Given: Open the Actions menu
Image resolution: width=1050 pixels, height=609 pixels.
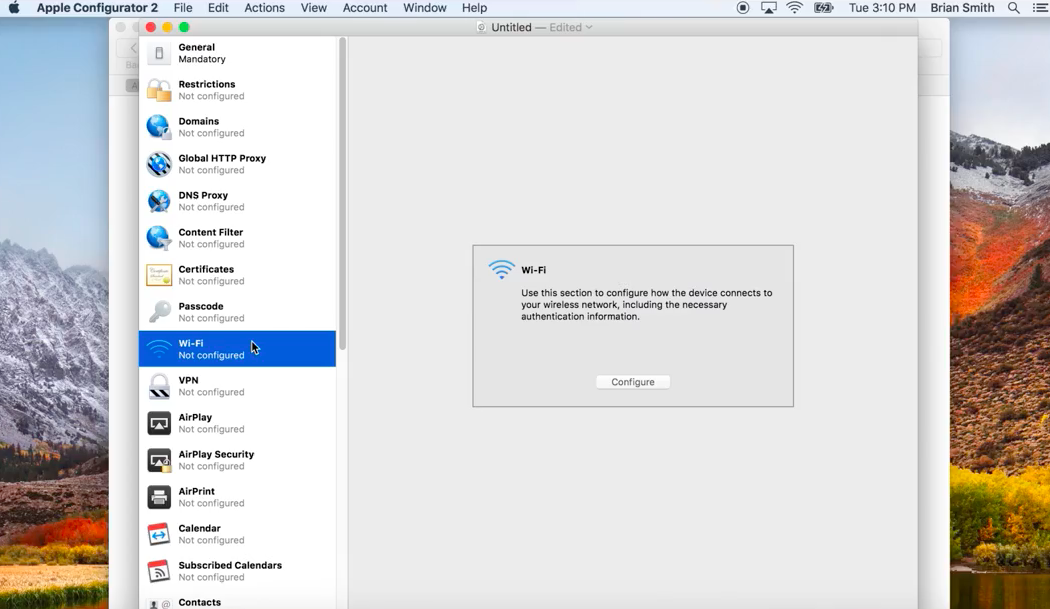Looking at the screenshot, I should 265,8.
